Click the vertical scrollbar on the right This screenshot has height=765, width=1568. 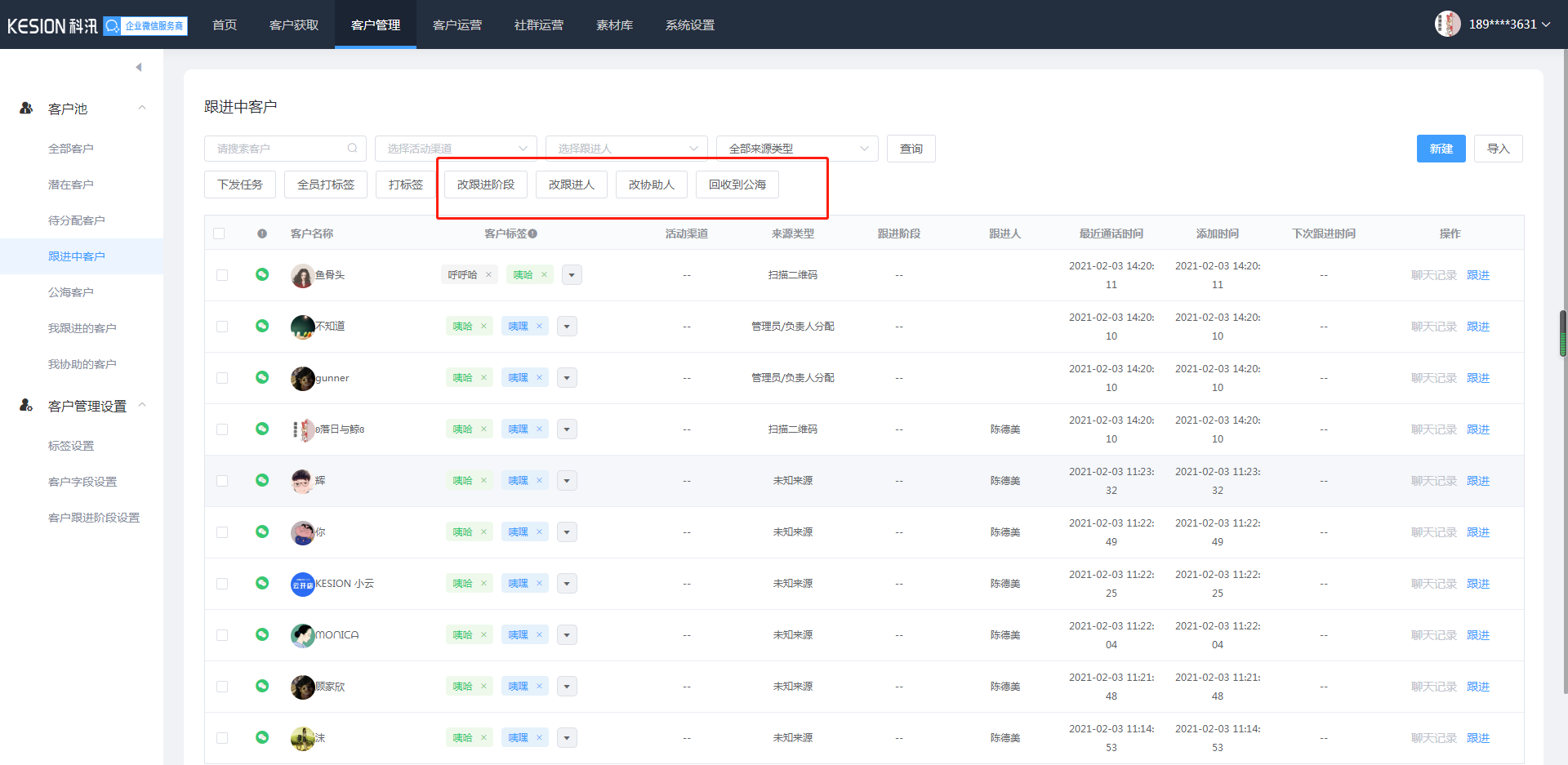click(x=1563, y=334)
